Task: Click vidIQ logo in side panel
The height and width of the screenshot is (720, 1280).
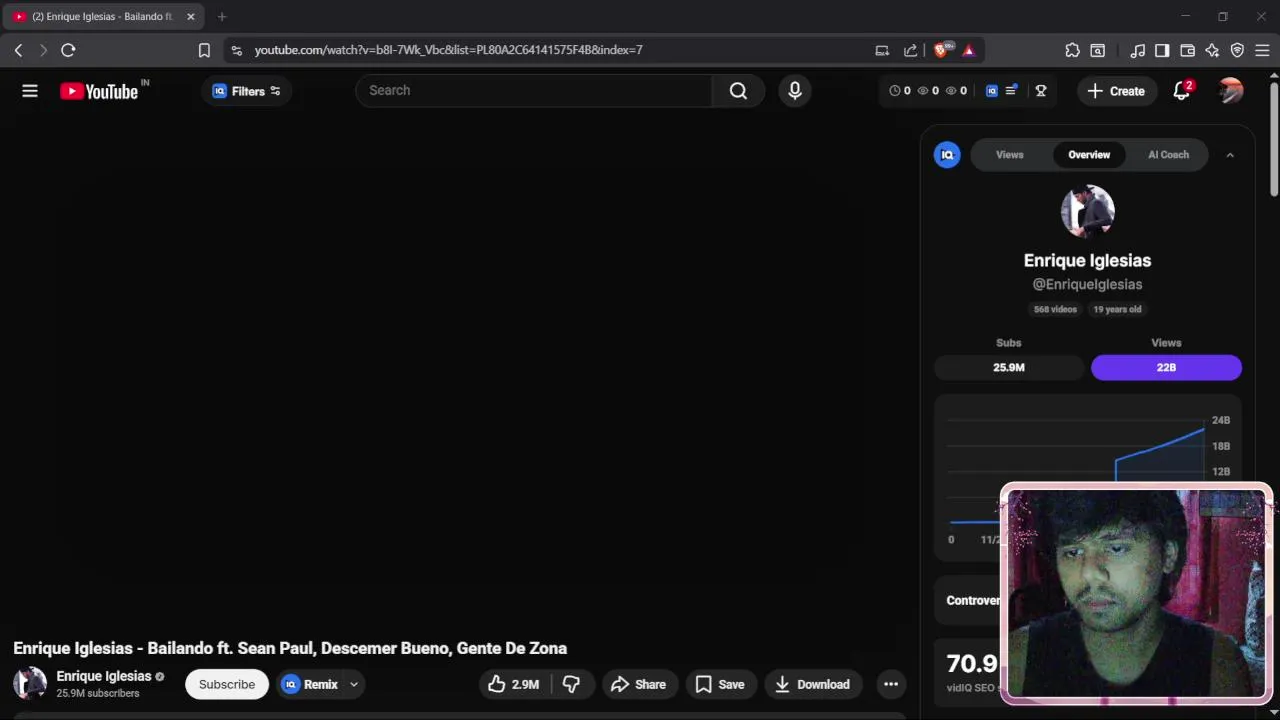Action: click(x=947, y=155)
